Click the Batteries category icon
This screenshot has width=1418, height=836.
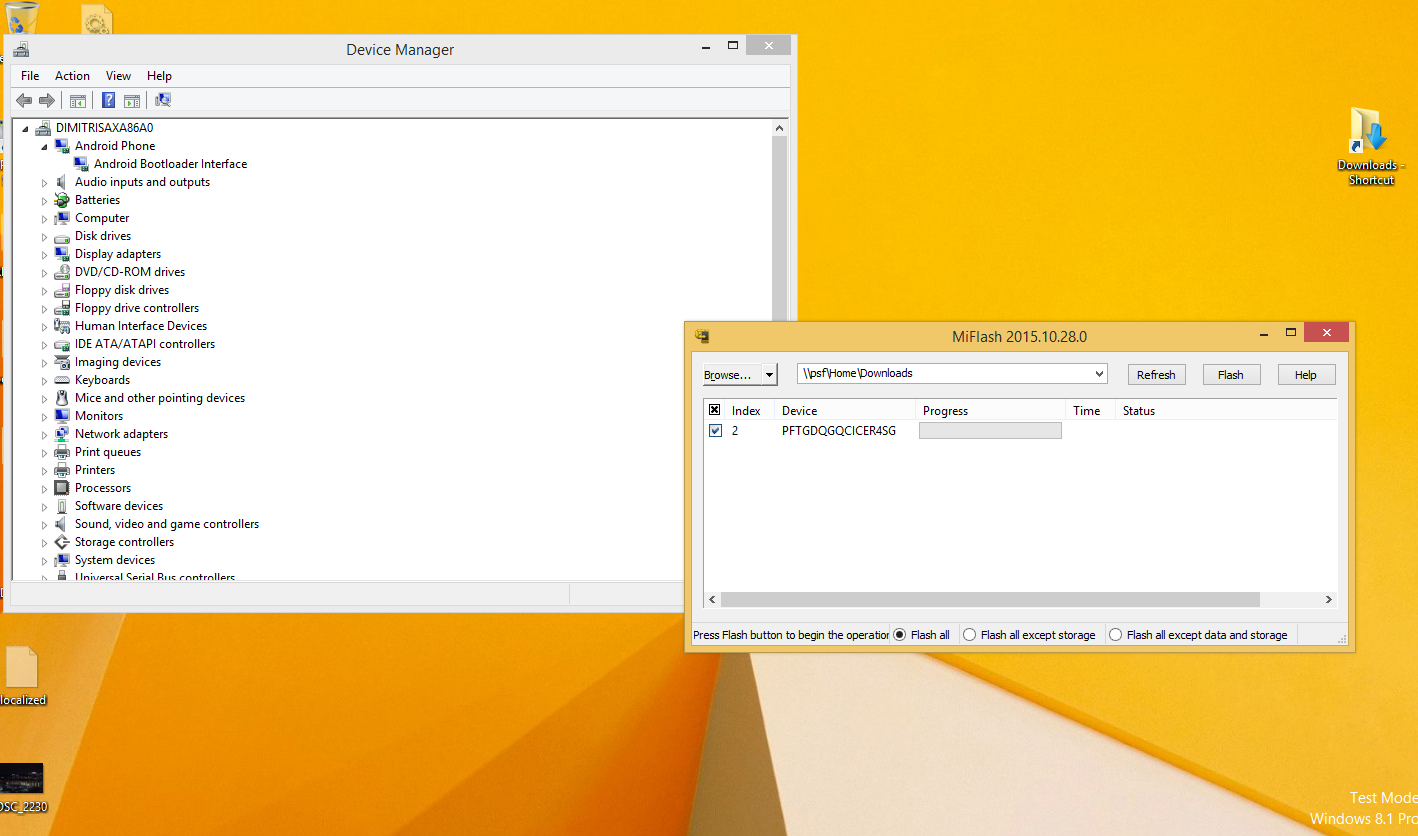(62, 200)
